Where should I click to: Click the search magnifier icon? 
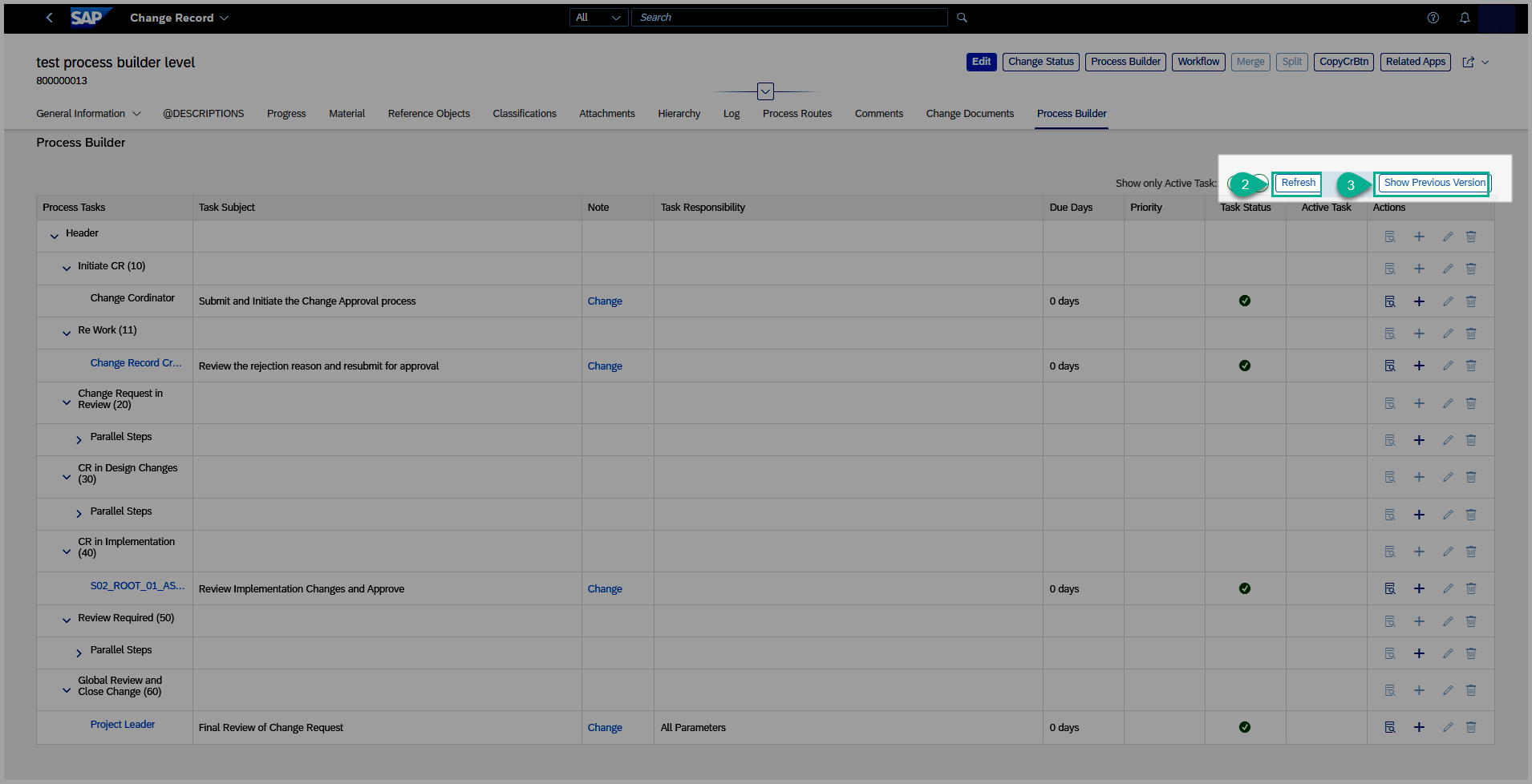click(962, 18)
